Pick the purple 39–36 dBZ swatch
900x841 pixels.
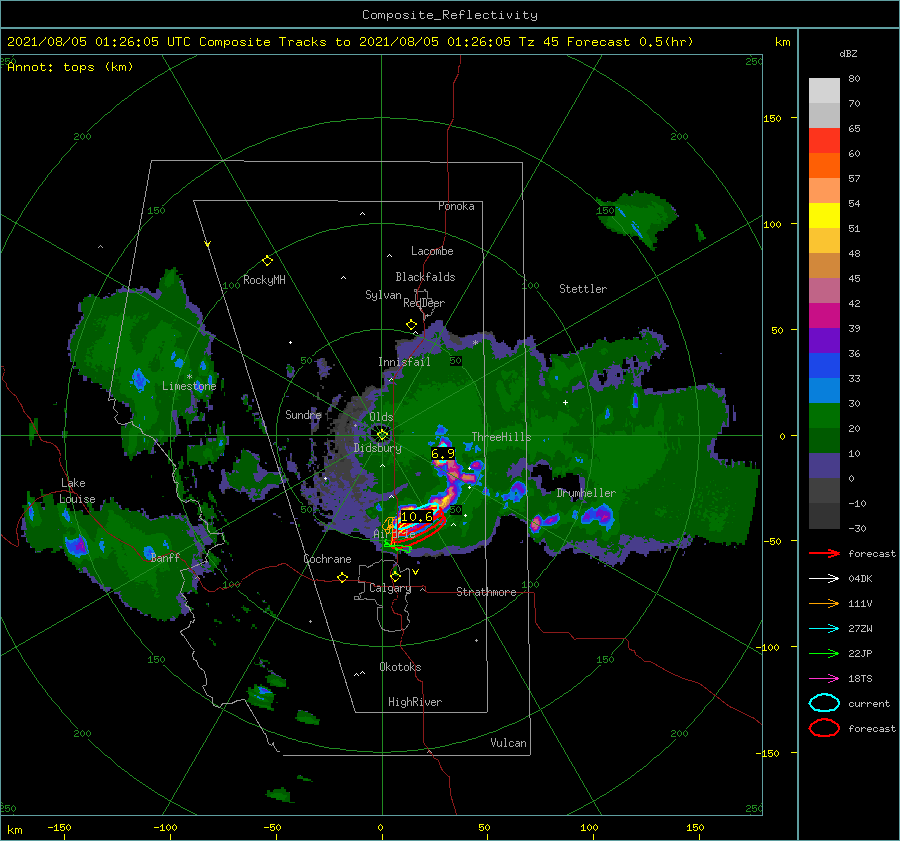click(x=824, y=341)
